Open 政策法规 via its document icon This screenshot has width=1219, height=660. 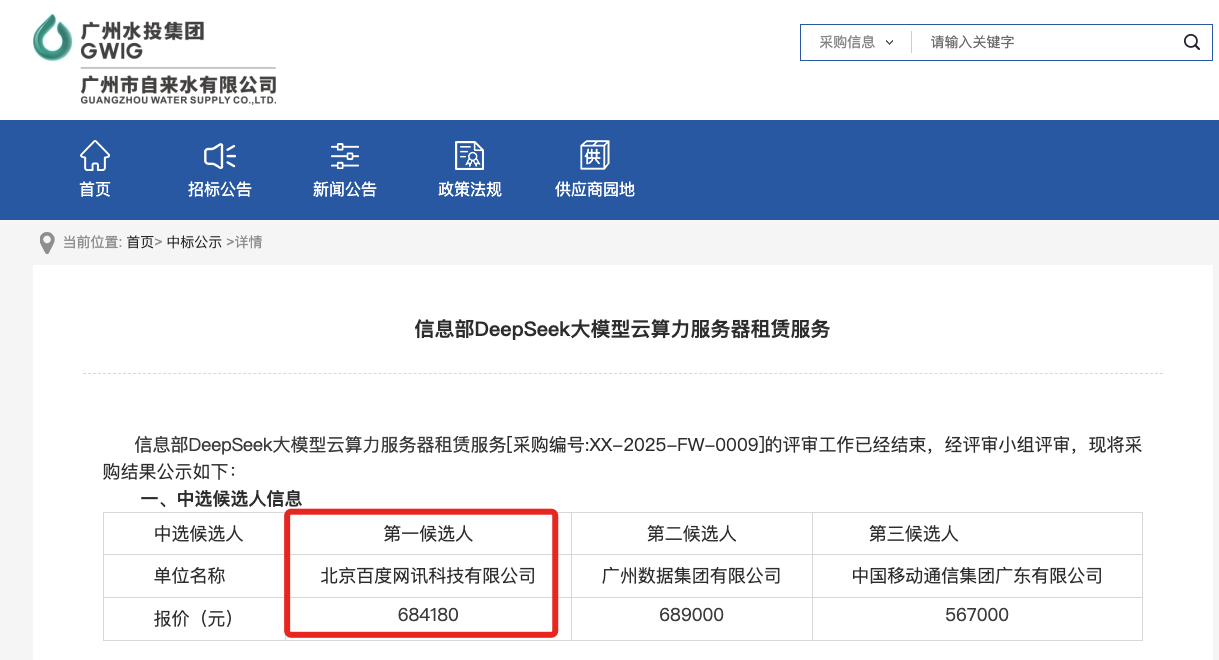pos(469,155)
